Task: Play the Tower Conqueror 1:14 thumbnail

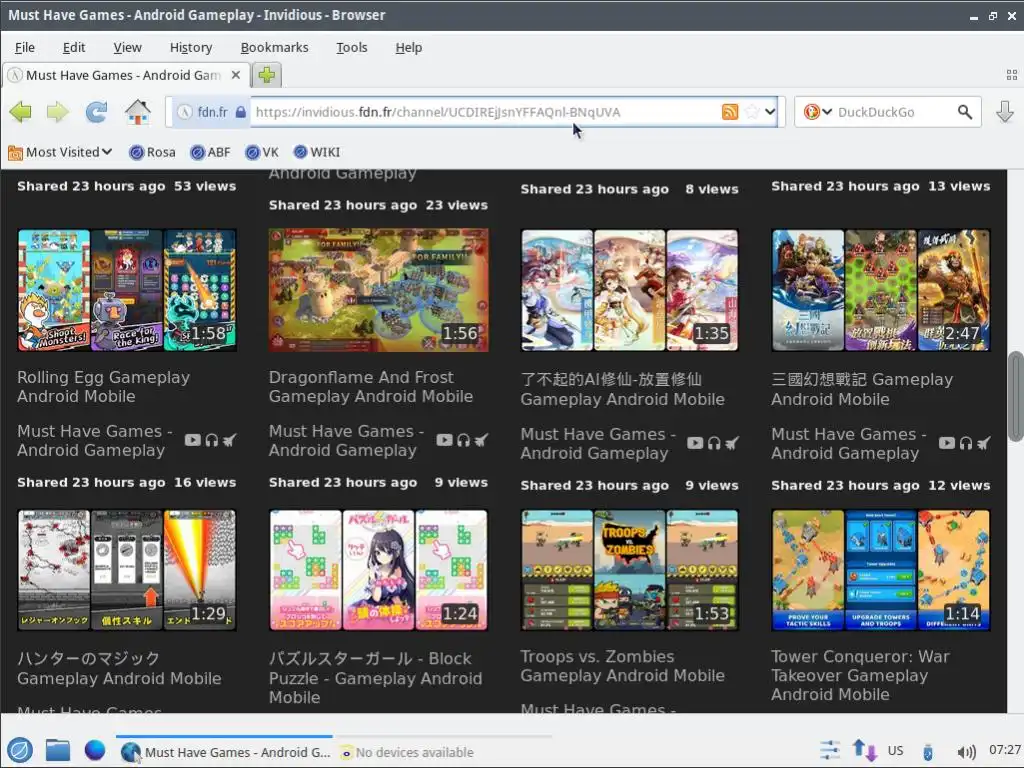Action: point(881,570)
